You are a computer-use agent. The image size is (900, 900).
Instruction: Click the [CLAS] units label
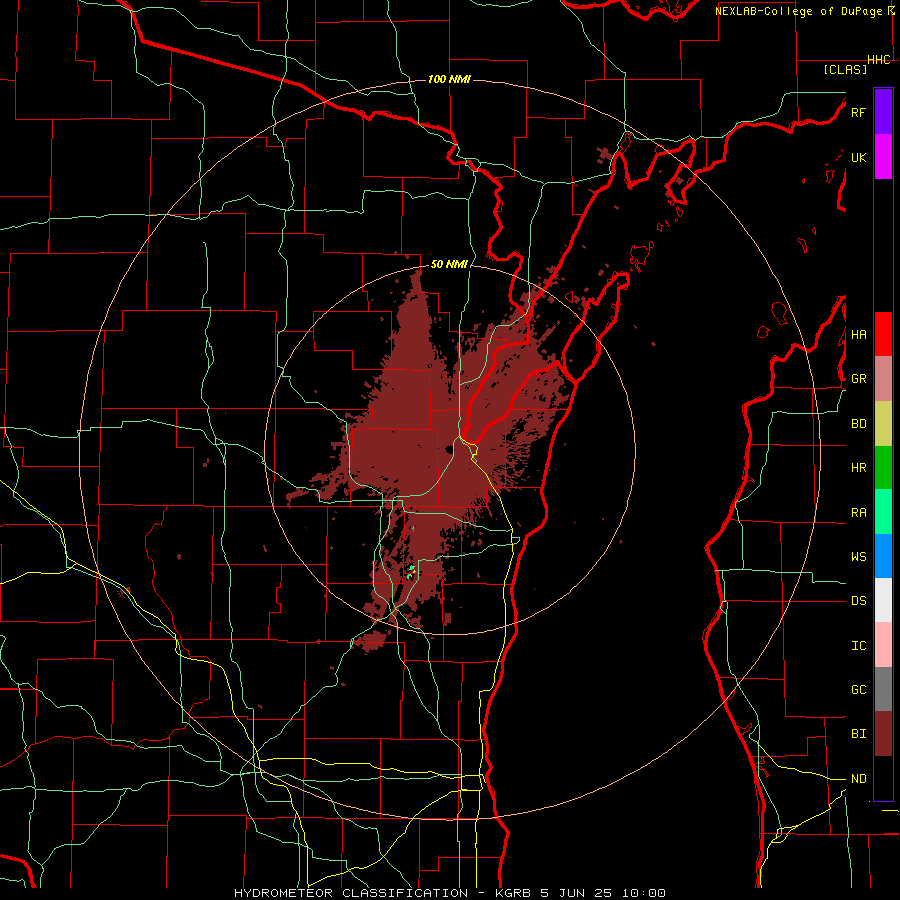click(845, 70)
